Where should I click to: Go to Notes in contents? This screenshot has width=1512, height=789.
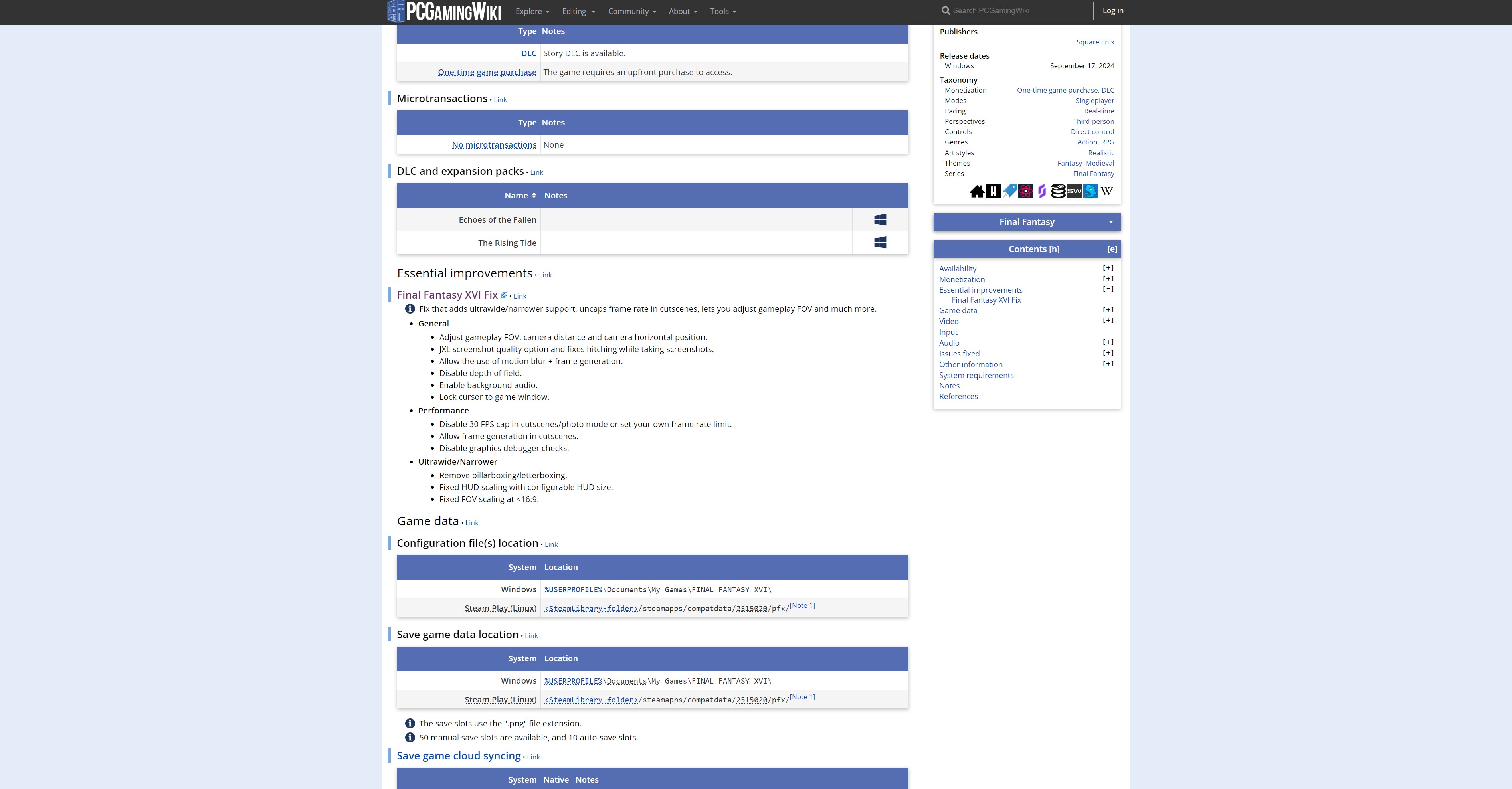[x=949, y=386]
